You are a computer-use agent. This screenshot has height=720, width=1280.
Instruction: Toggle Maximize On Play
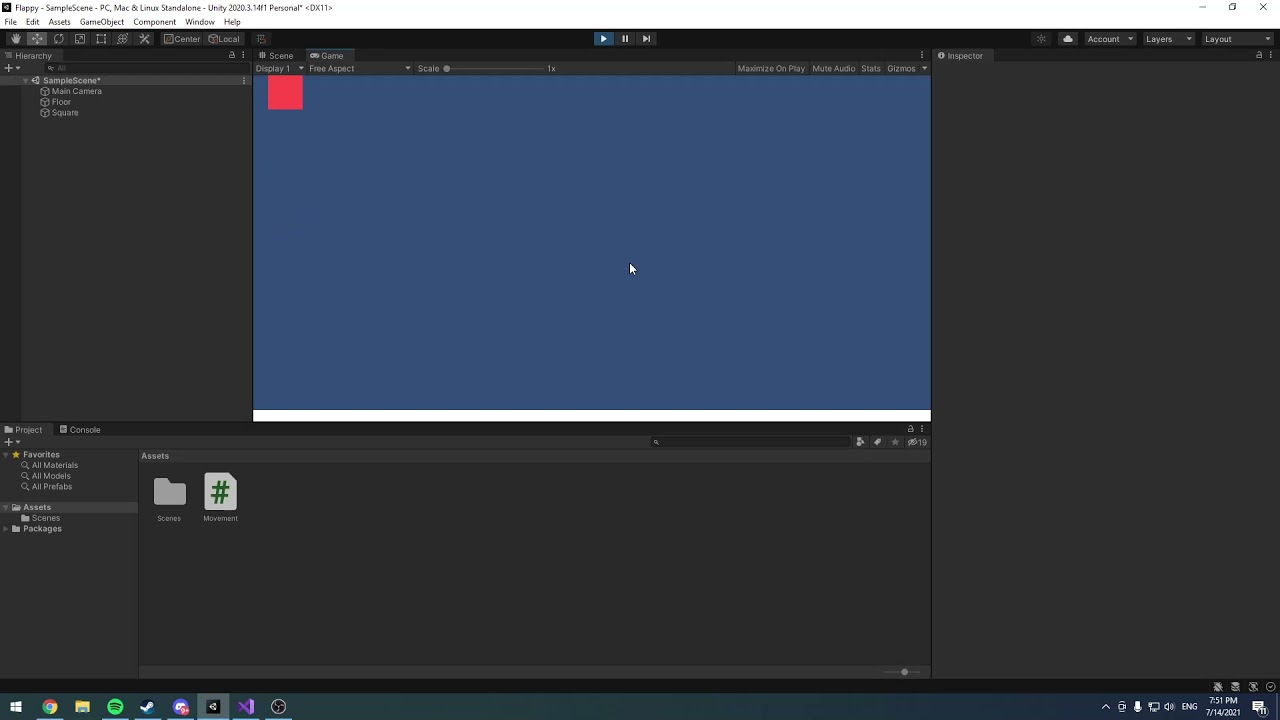pos(770,68)
